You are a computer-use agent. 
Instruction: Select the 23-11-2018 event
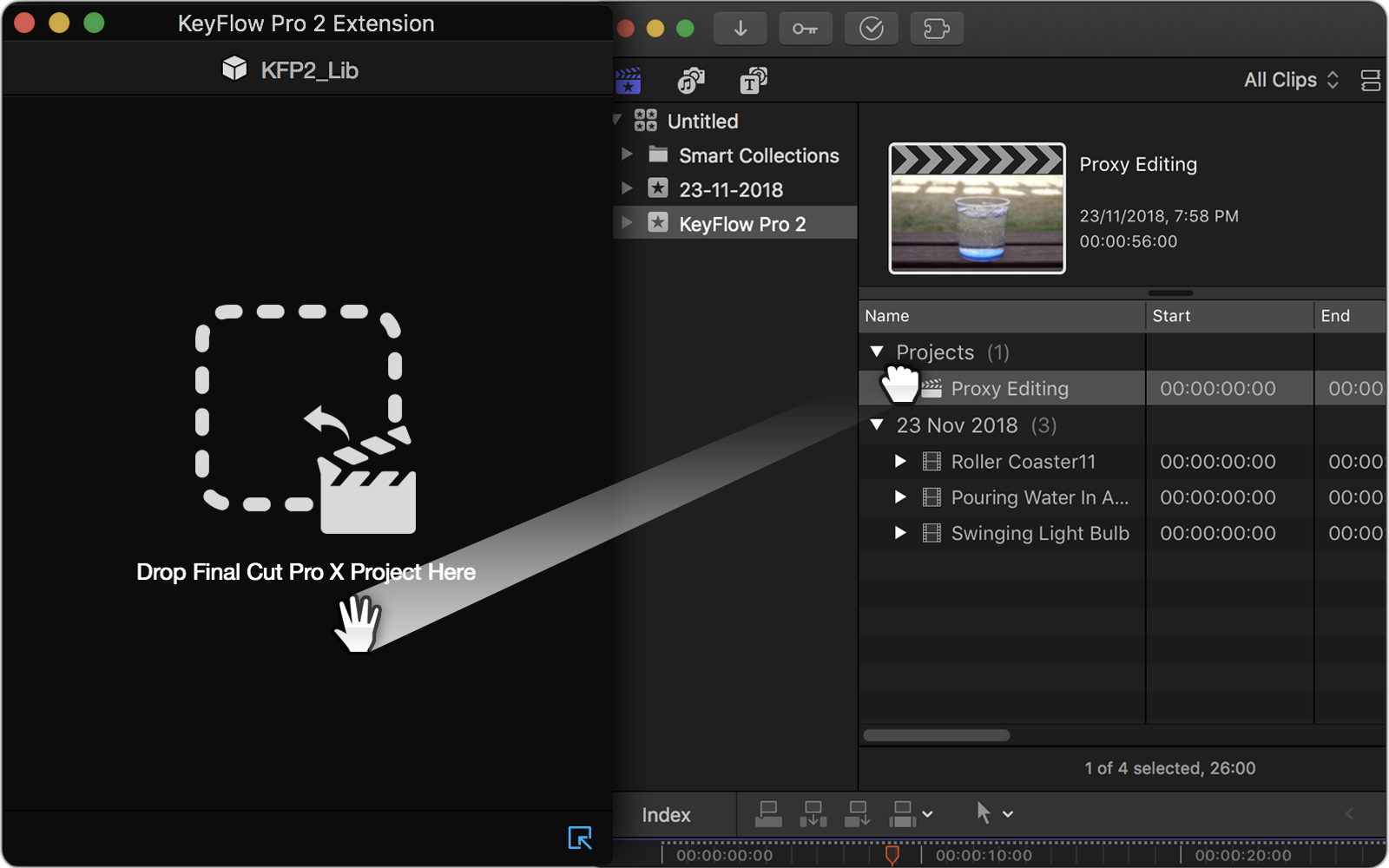(x=731, y=189)
